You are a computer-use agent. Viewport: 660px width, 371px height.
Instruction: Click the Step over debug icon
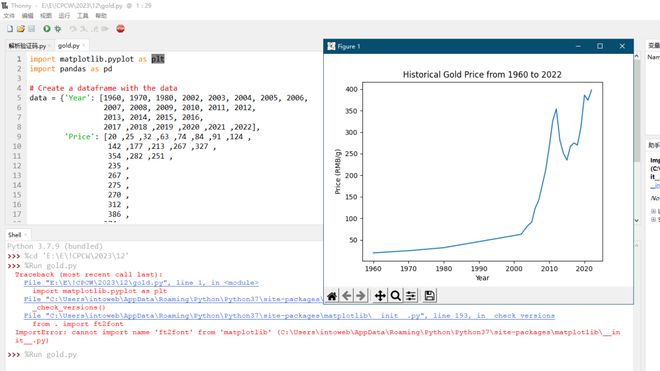[73, 29]
